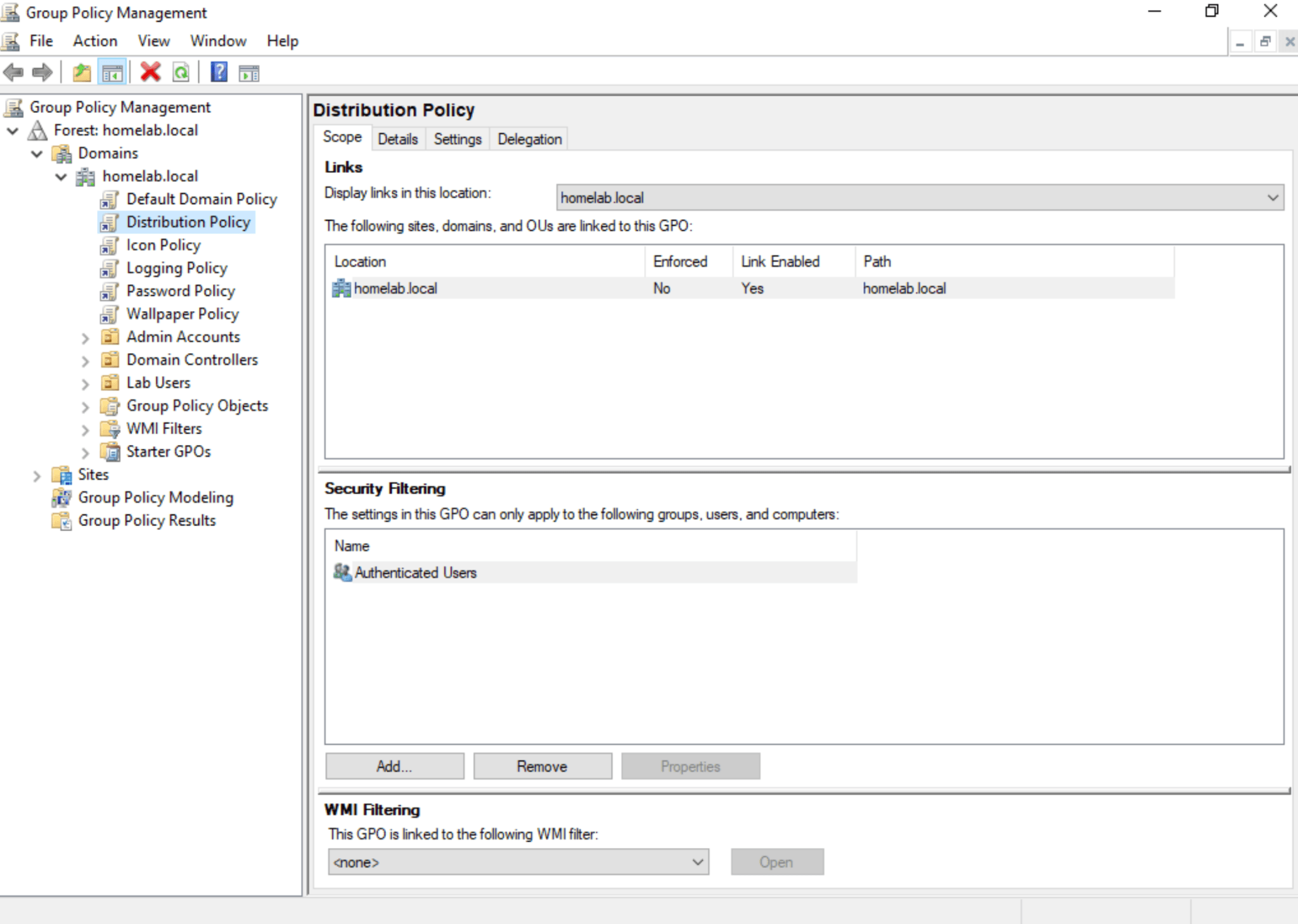Click the Starter GPOs folder icon
Screen dimensions: 1298x924
pos(110,452)
